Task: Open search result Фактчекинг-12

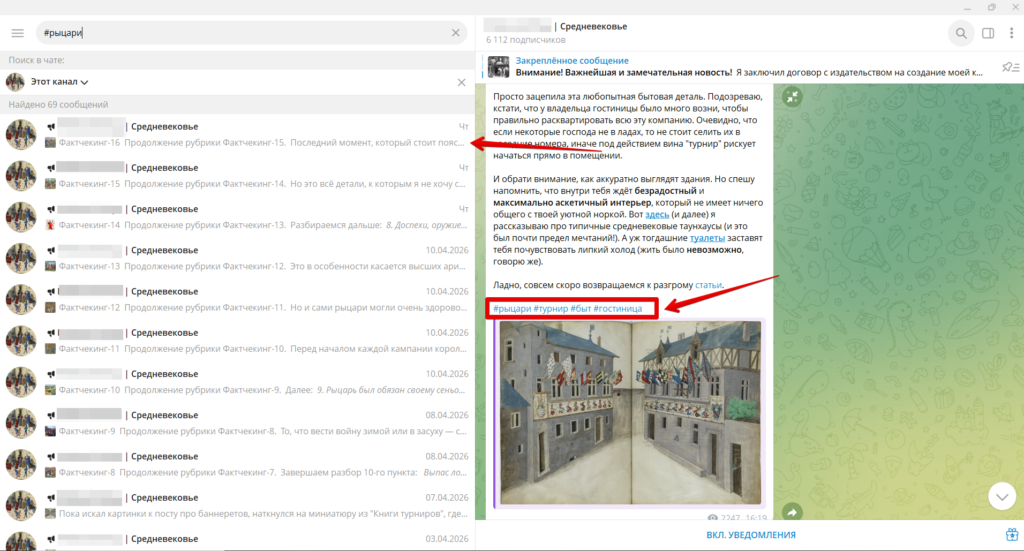Action: coord(237,299)
